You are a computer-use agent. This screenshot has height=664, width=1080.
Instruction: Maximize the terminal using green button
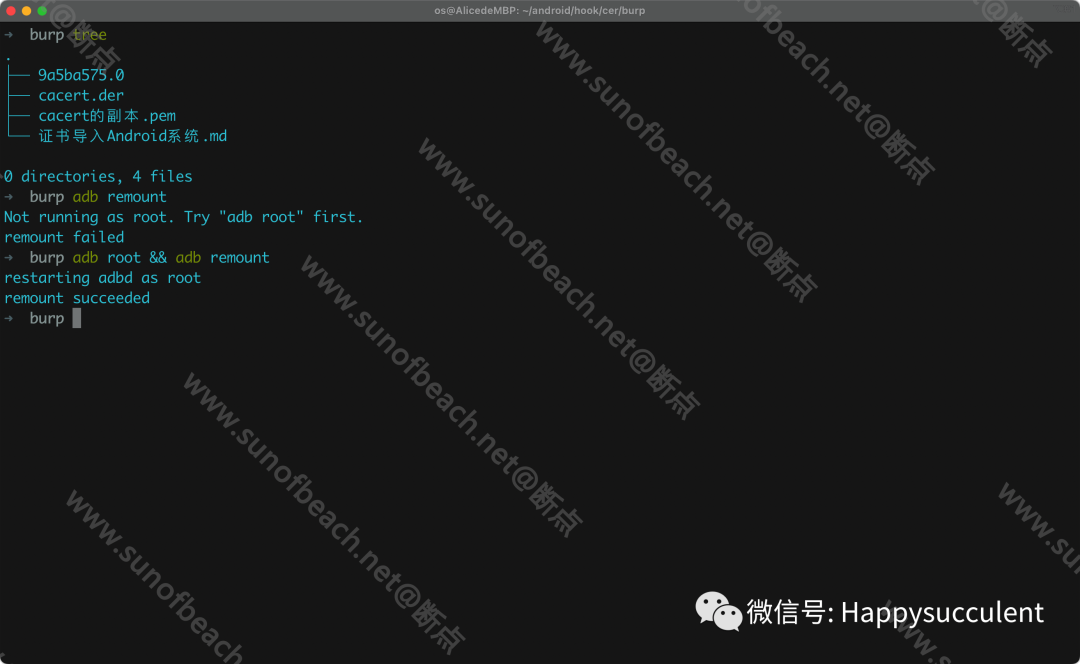(42, 10)
